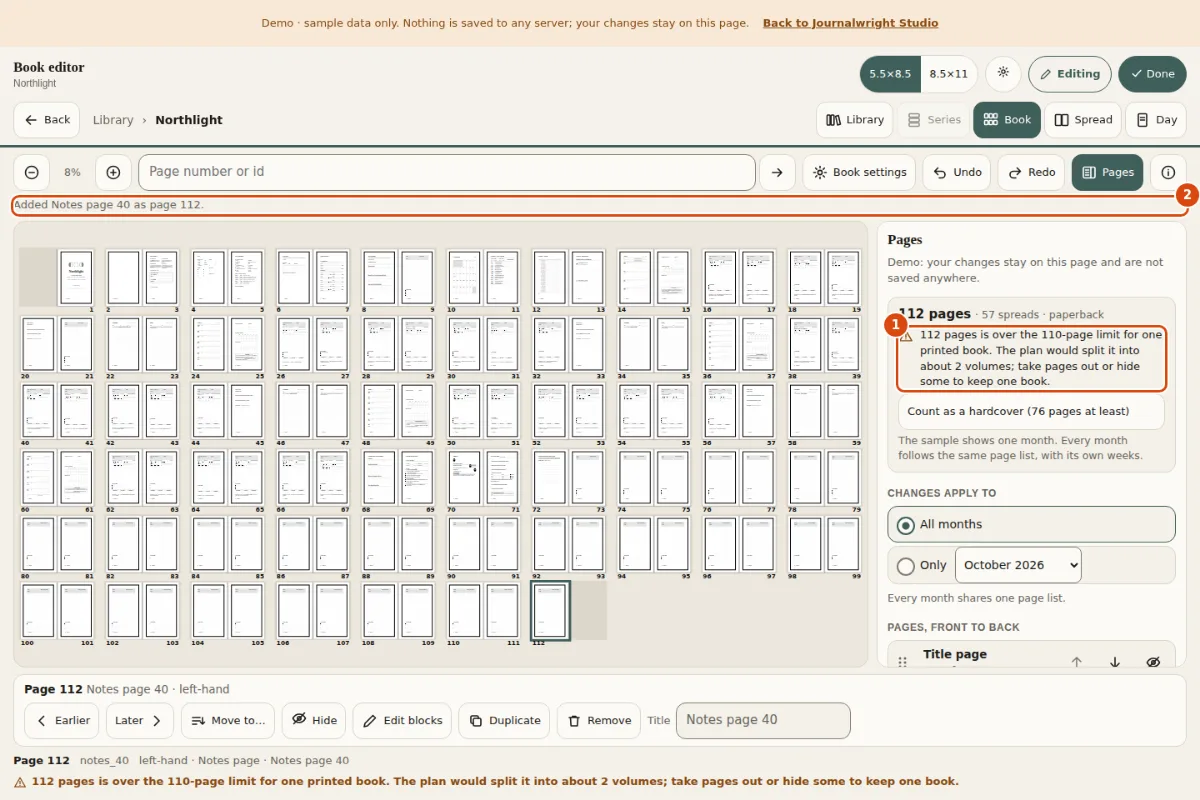This screenshot has width=1200, height=800.
Task: Toggle the light/dark theme sun icon
Action: (x=1003, y=73)
